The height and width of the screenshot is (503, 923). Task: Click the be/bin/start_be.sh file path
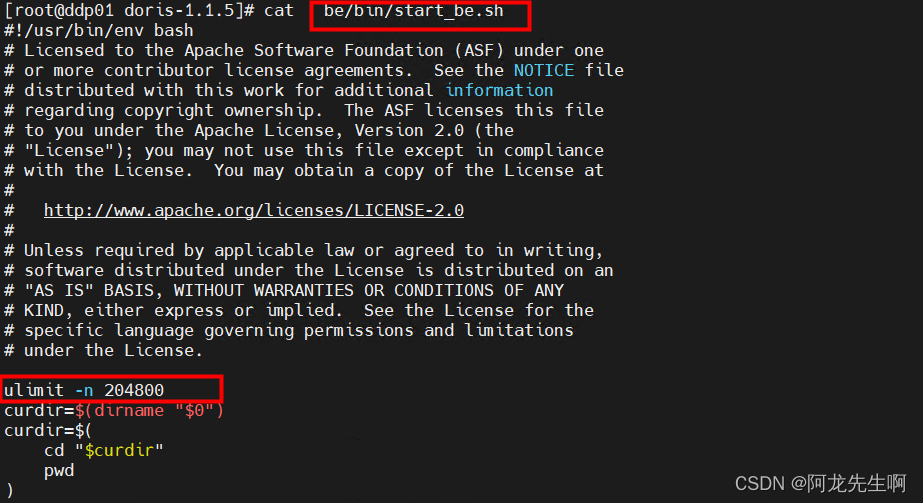tap(413, 11)
